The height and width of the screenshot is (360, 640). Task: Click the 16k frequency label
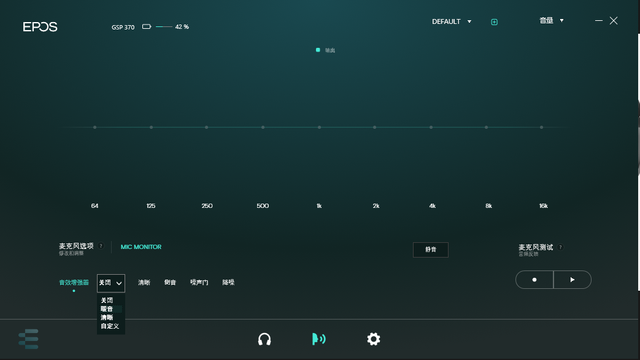[x=543, y=206]
